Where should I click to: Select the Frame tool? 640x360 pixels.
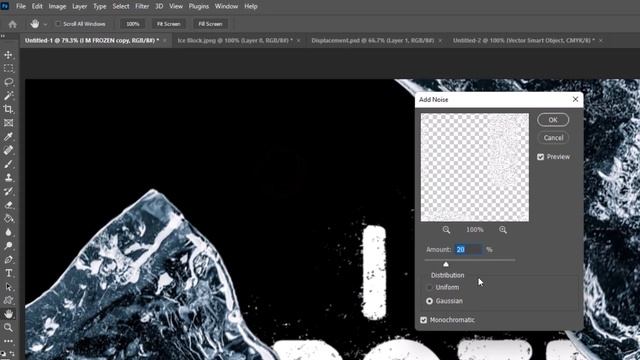pos(8,123)
